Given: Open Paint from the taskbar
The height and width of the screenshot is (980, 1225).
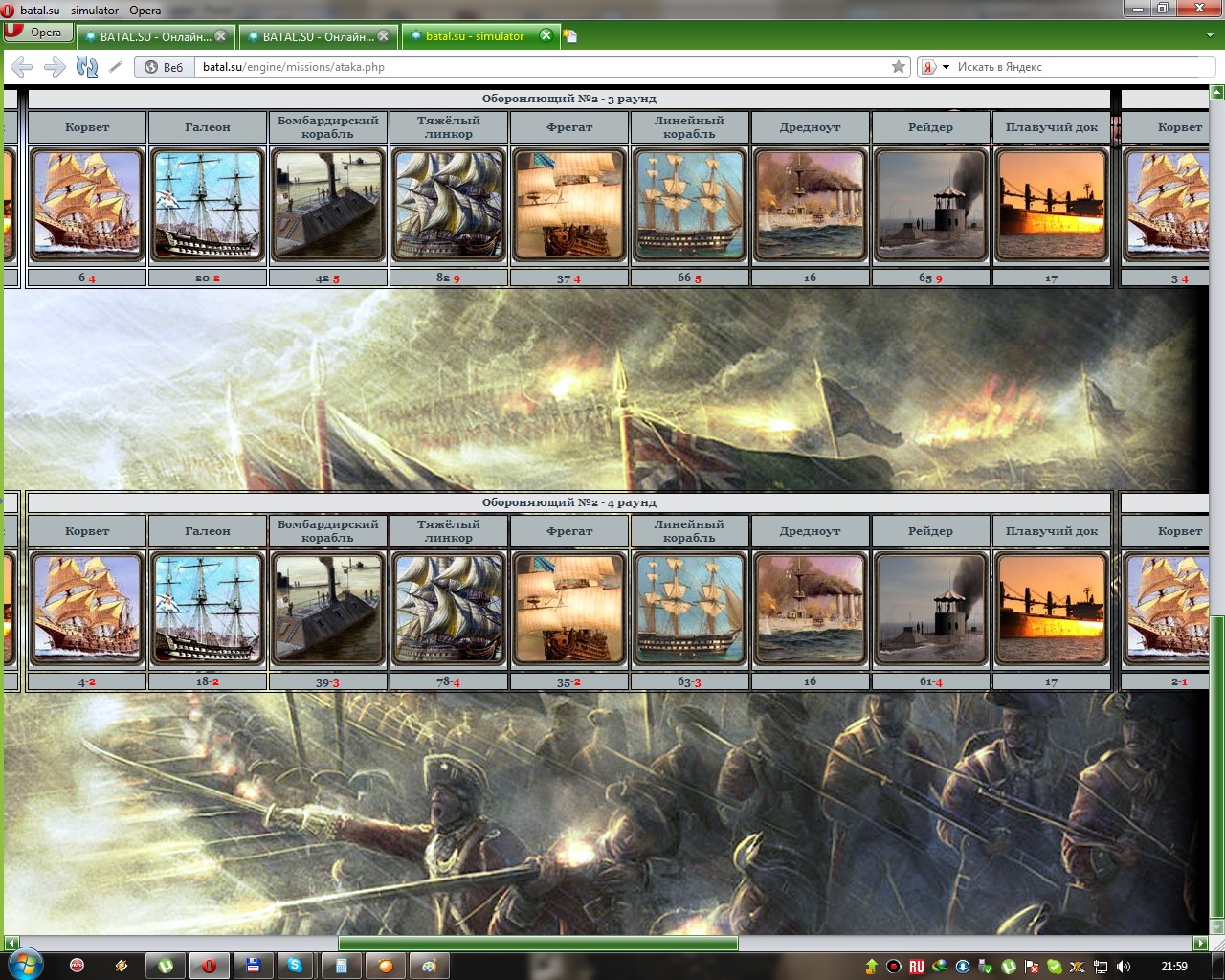Looking at the screenshot, I should pos(429,966).
